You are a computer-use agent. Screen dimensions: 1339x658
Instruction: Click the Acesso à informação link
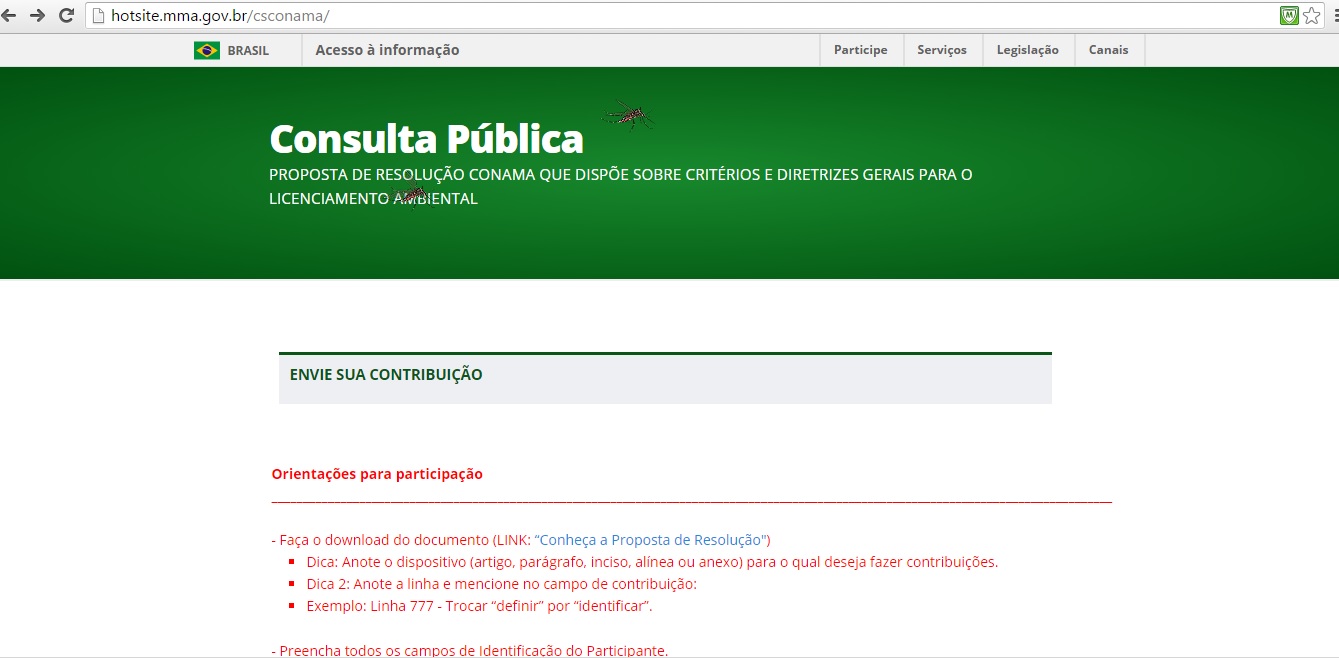(x=387, y=50)
